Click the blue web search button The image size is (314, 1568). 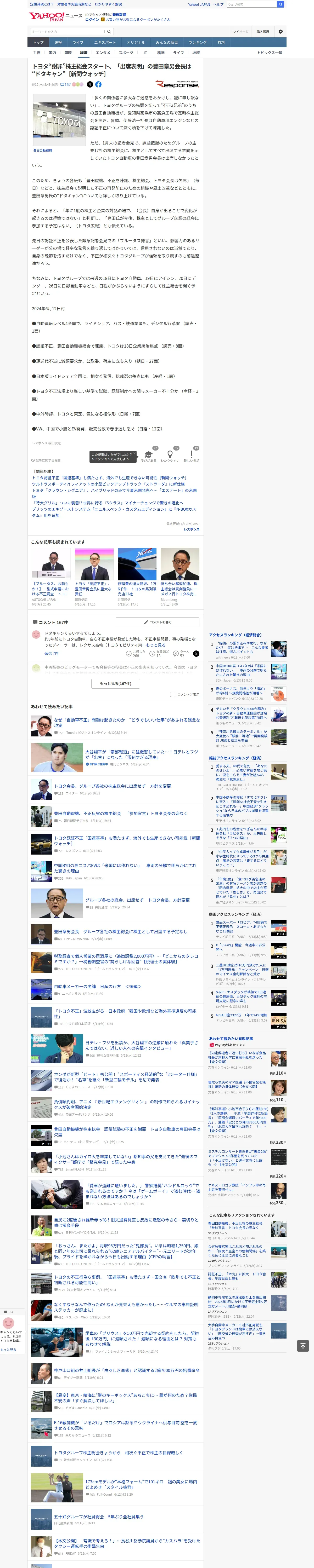click(x=281, y=4)
